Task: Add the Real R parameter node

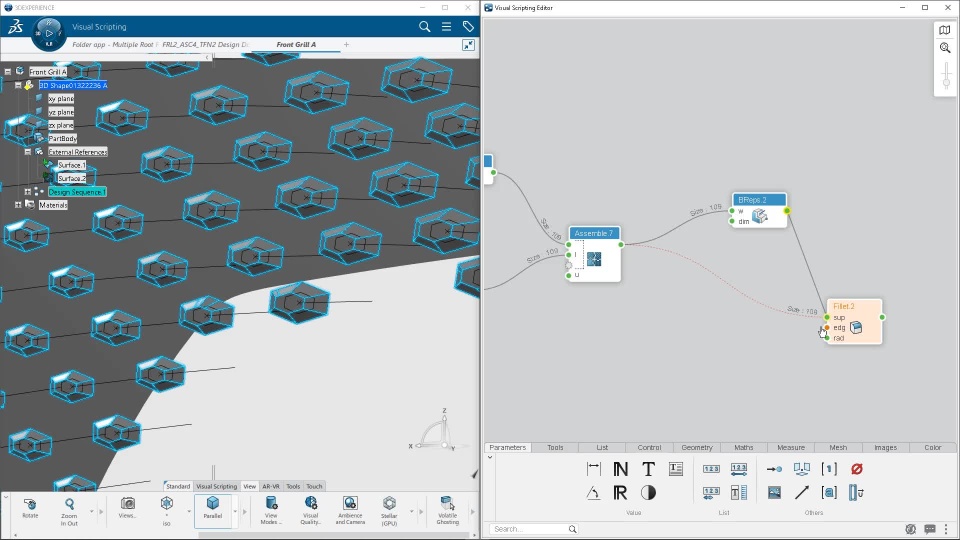Action: (620, 493)
